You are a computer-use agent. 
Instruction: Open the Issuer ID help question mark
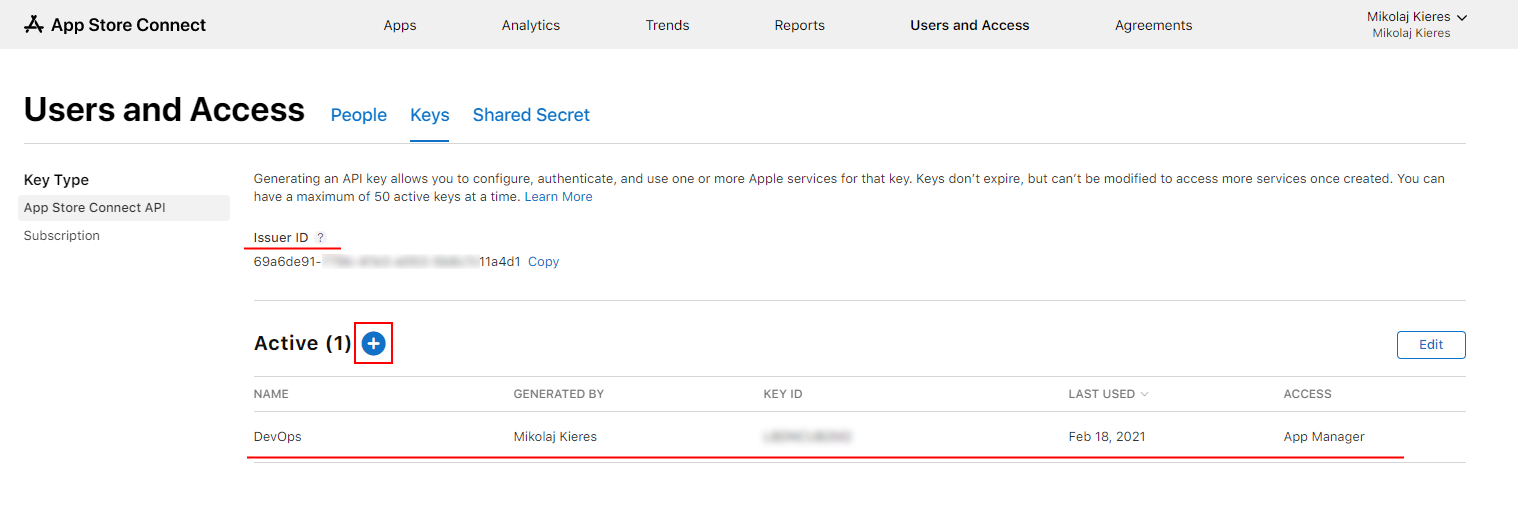click(x=320, y=238)
